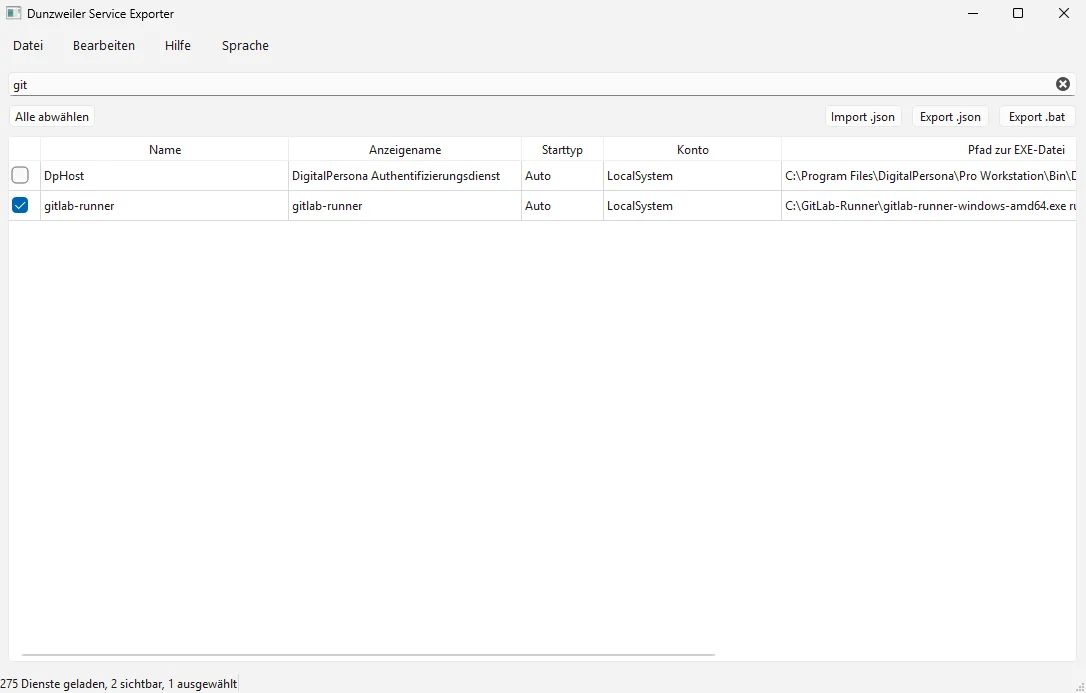
Task: Click the Import .json button
Action: coord(863,117)
